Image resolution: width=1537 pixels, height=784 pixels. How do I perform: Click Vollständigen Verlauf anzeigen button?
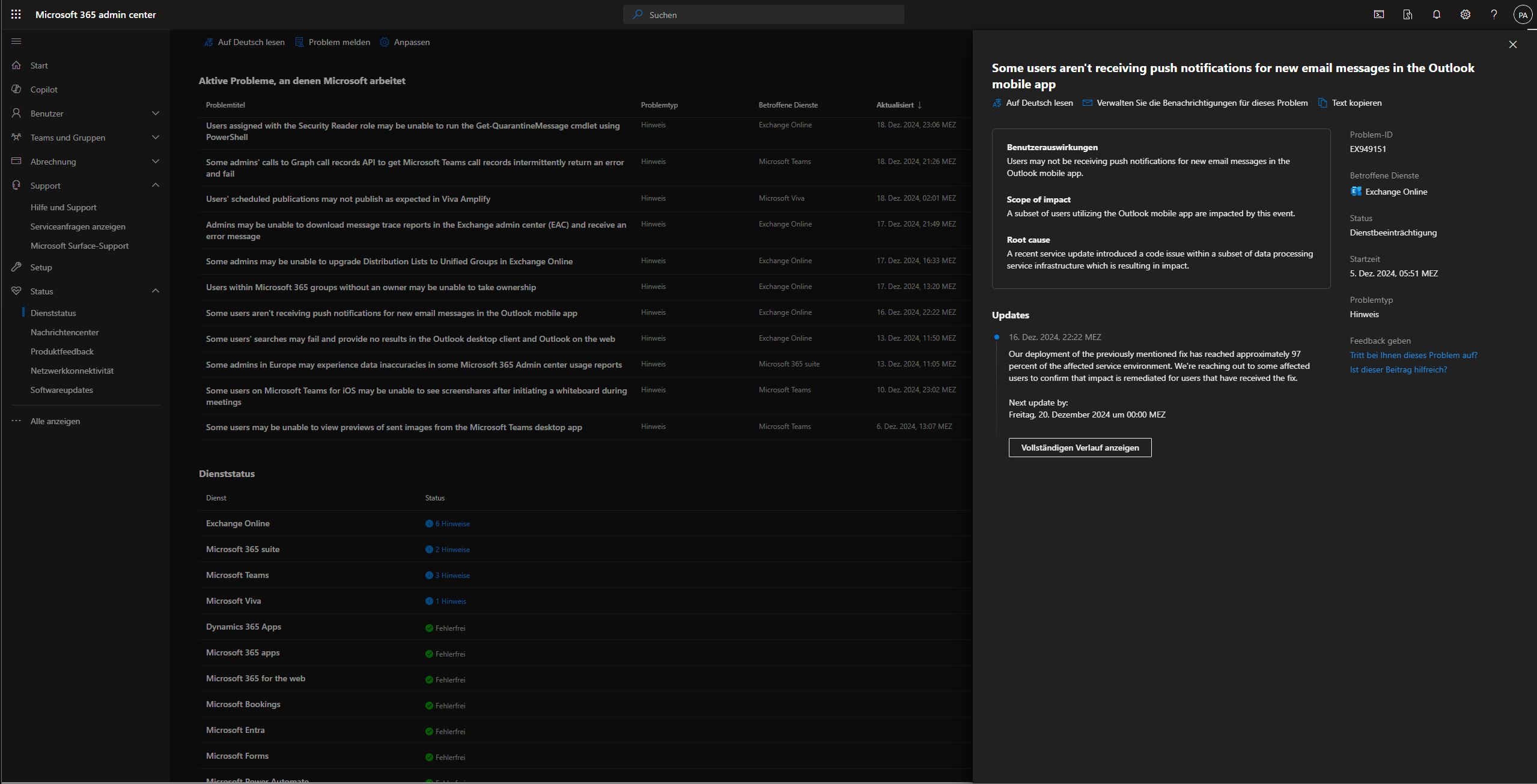(1080, 448)
